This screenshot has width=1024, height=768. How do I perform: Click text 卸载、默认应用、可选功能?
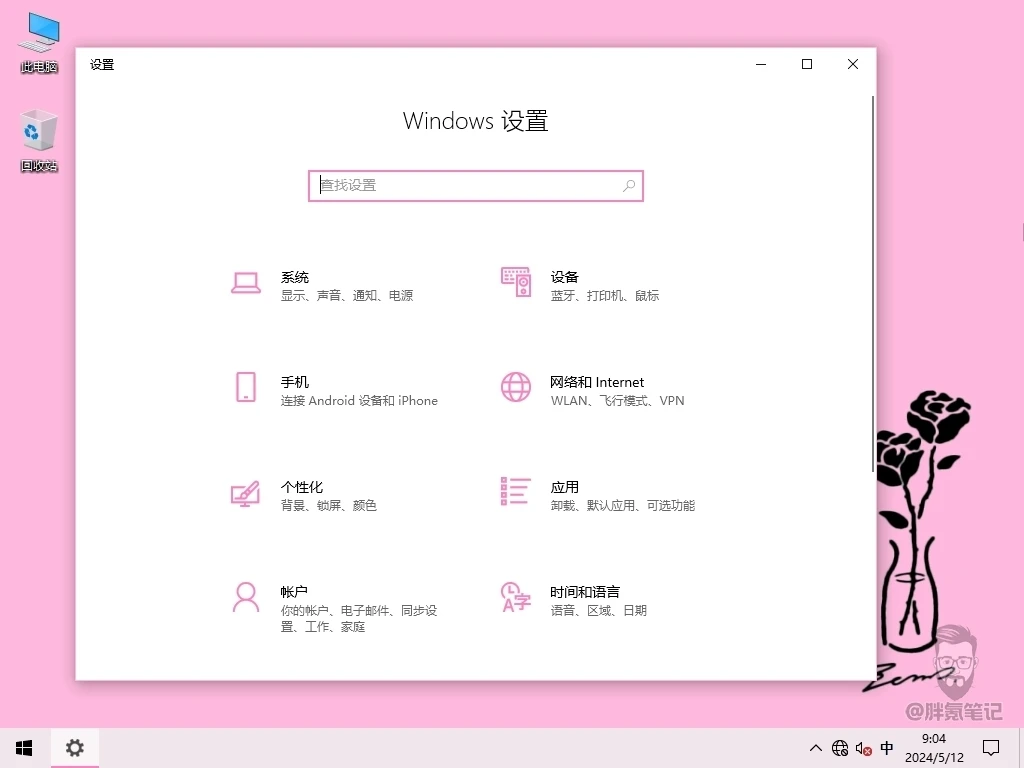[622, 505]
